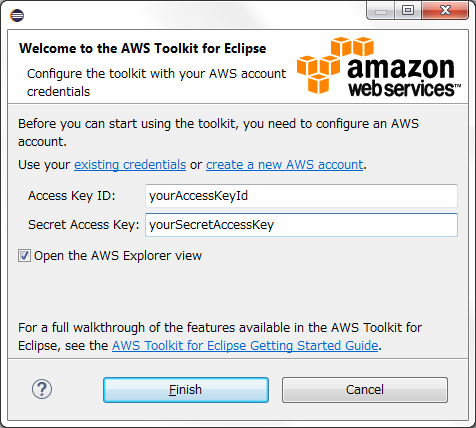Viewport: 476px width, 428px height.
Task: Close the dialog with the red X
Action: click(x=445, y=11)
